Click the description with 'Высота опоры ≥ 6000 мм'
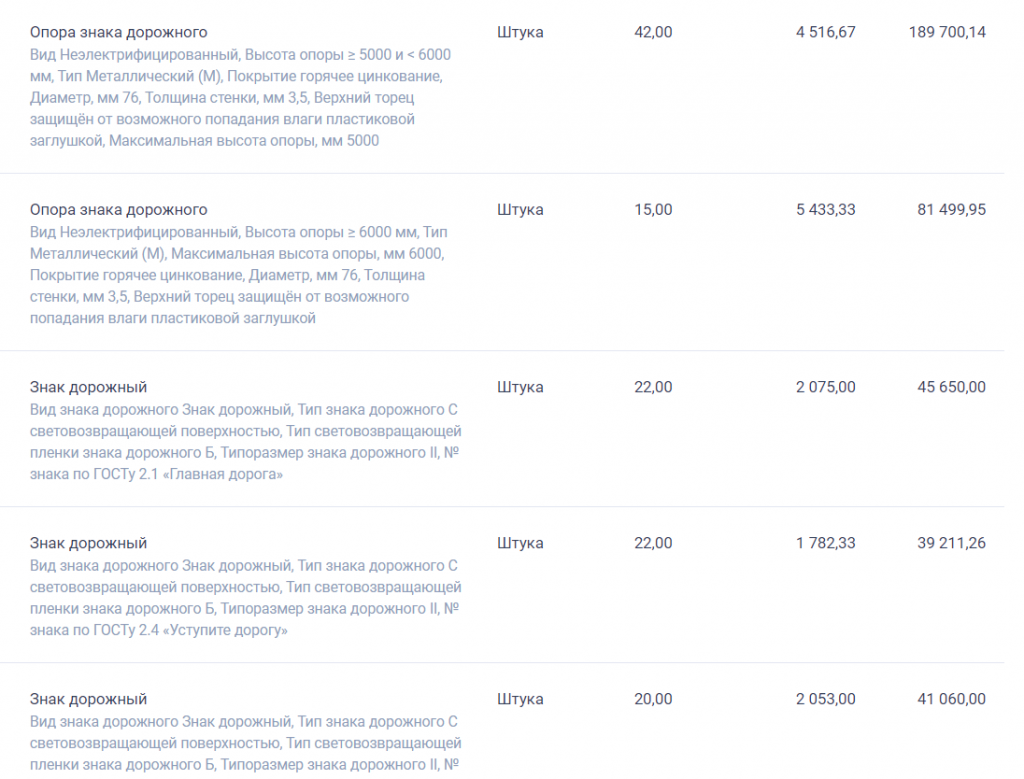The image size is (1024, 779). pyautogui.click(x=239, y=275)
